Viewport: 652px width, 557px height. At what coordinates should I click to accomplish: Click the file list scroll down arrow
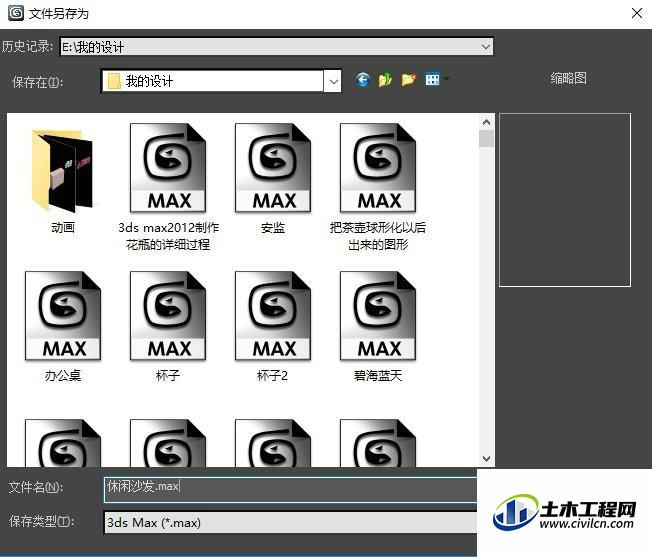click(x=486, y=459)
